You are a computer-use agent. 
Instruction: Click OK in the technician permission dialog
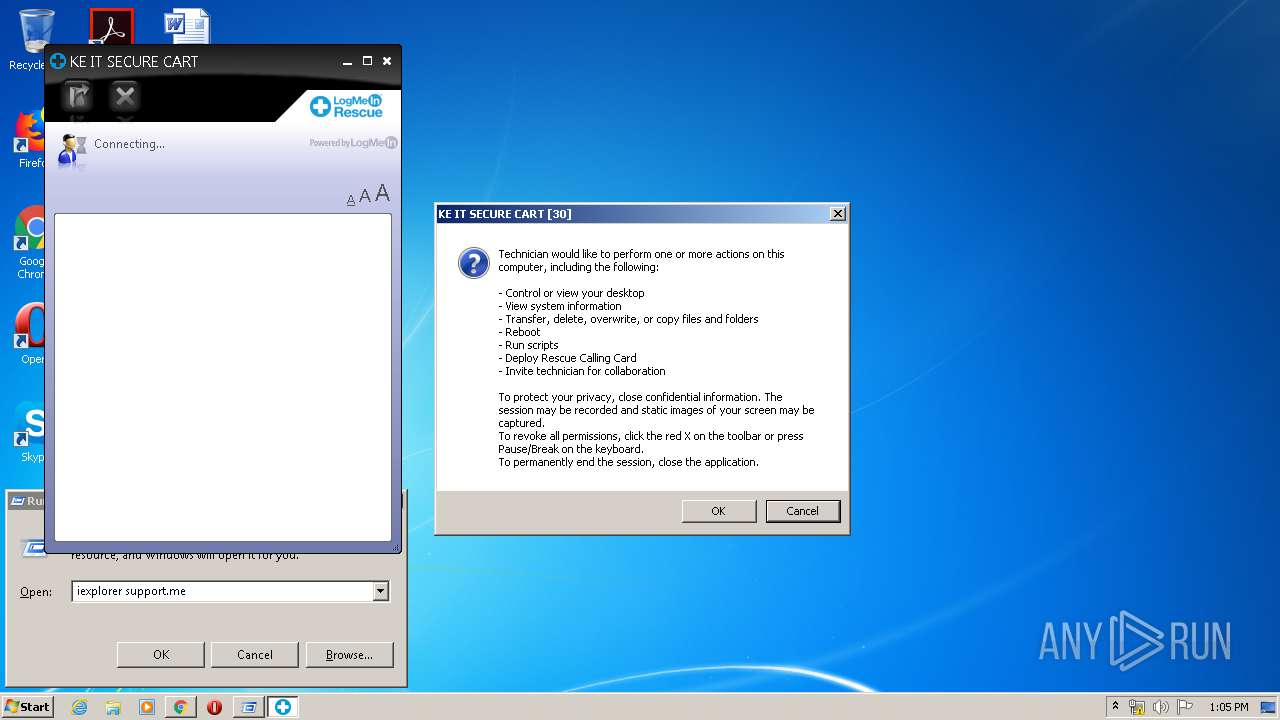[718, 511]
